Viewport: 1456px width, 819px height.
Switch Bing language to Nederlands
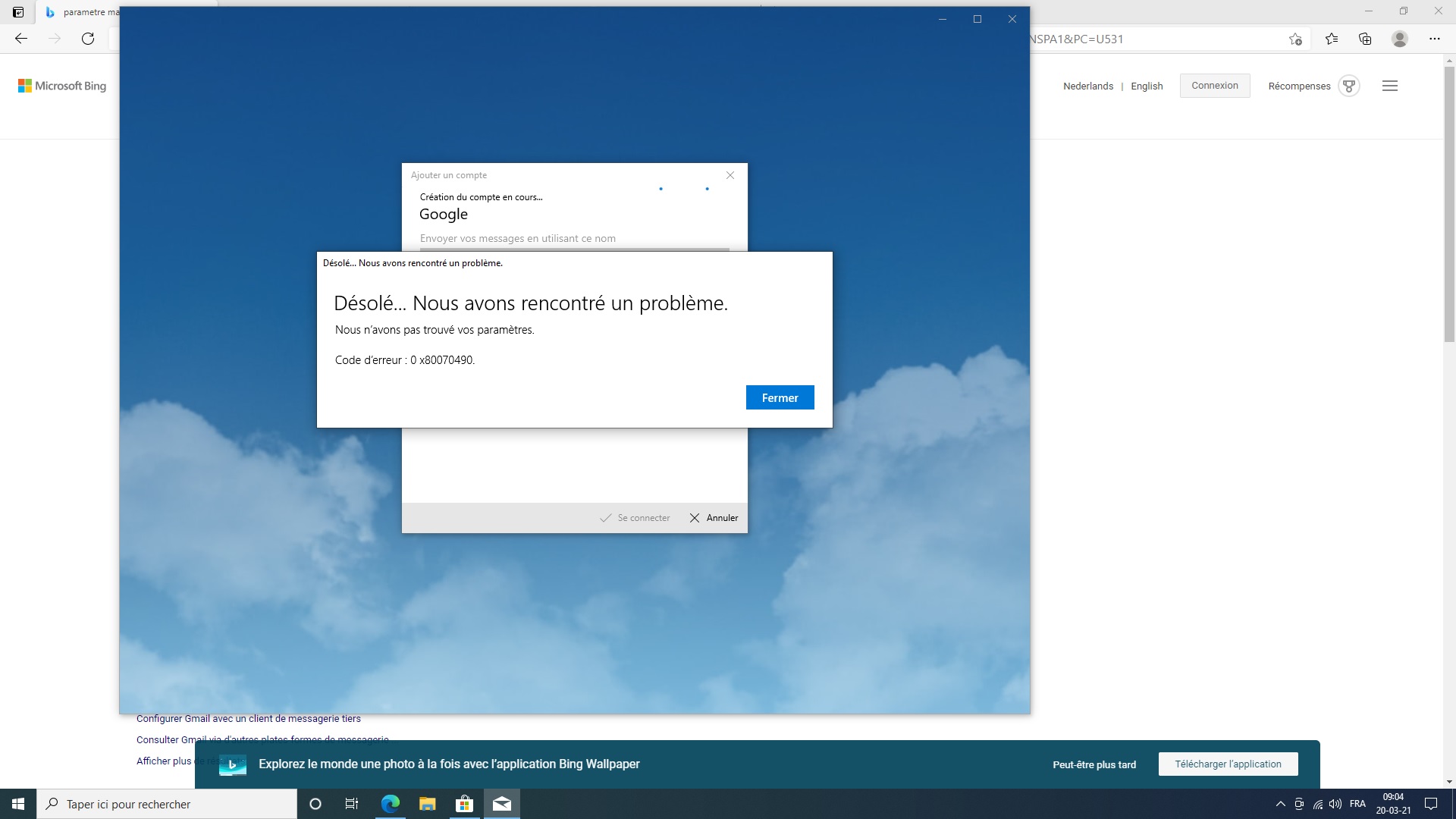1088,86
